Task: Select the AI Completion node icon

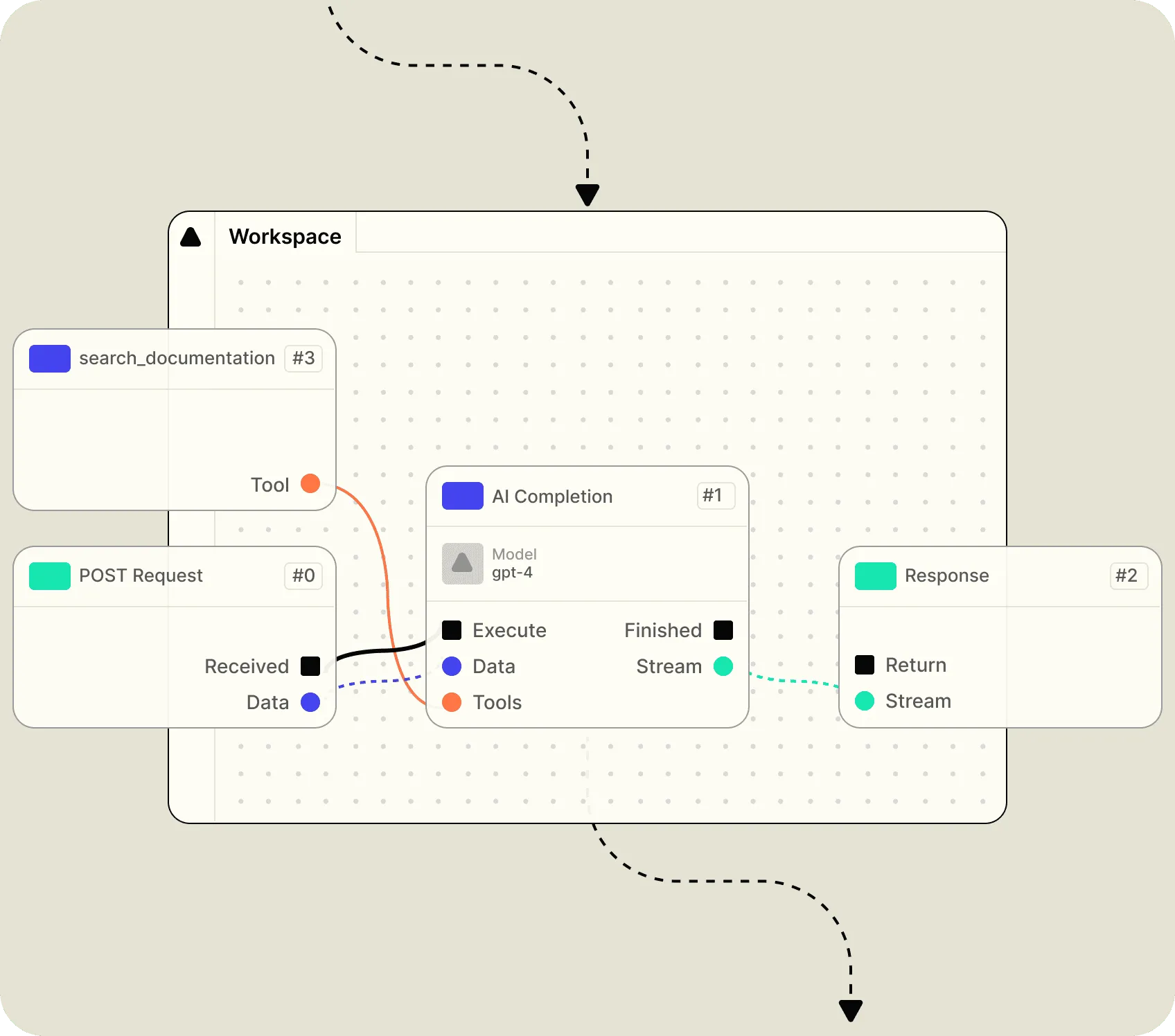Action: 461,496
